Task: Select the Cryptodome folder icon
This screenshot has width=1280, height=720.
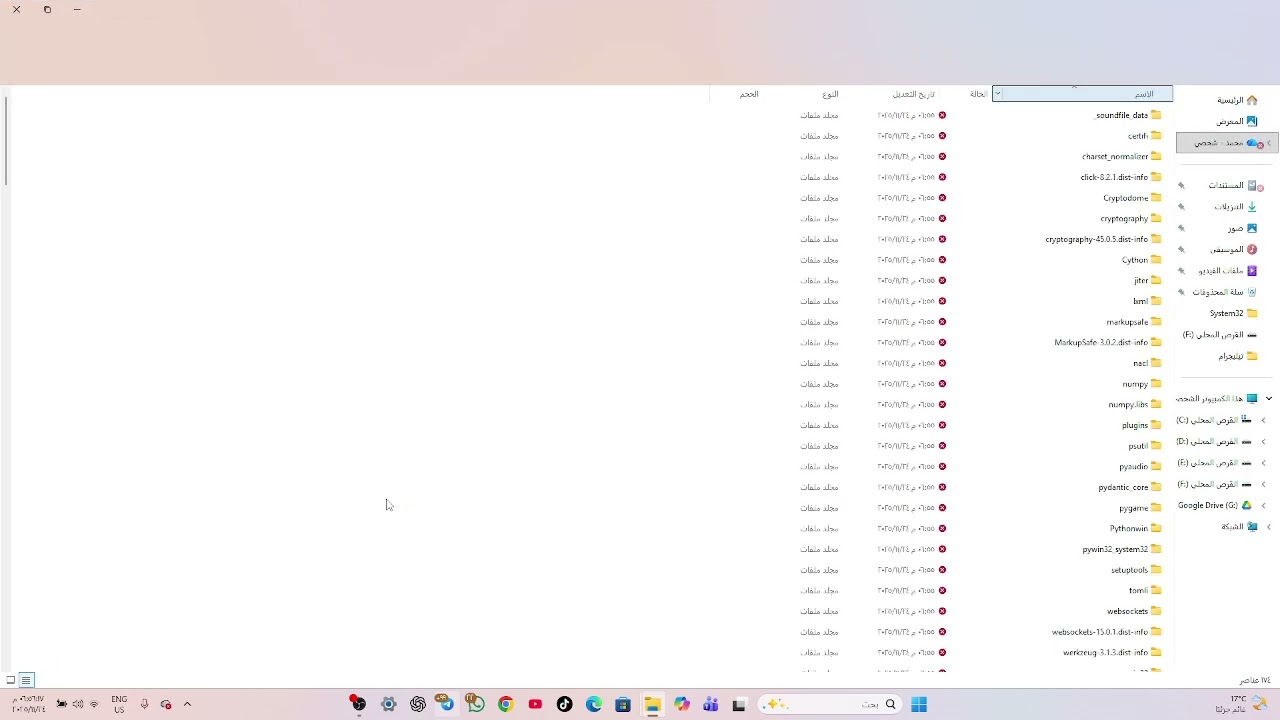Action: pos(1156,198)
